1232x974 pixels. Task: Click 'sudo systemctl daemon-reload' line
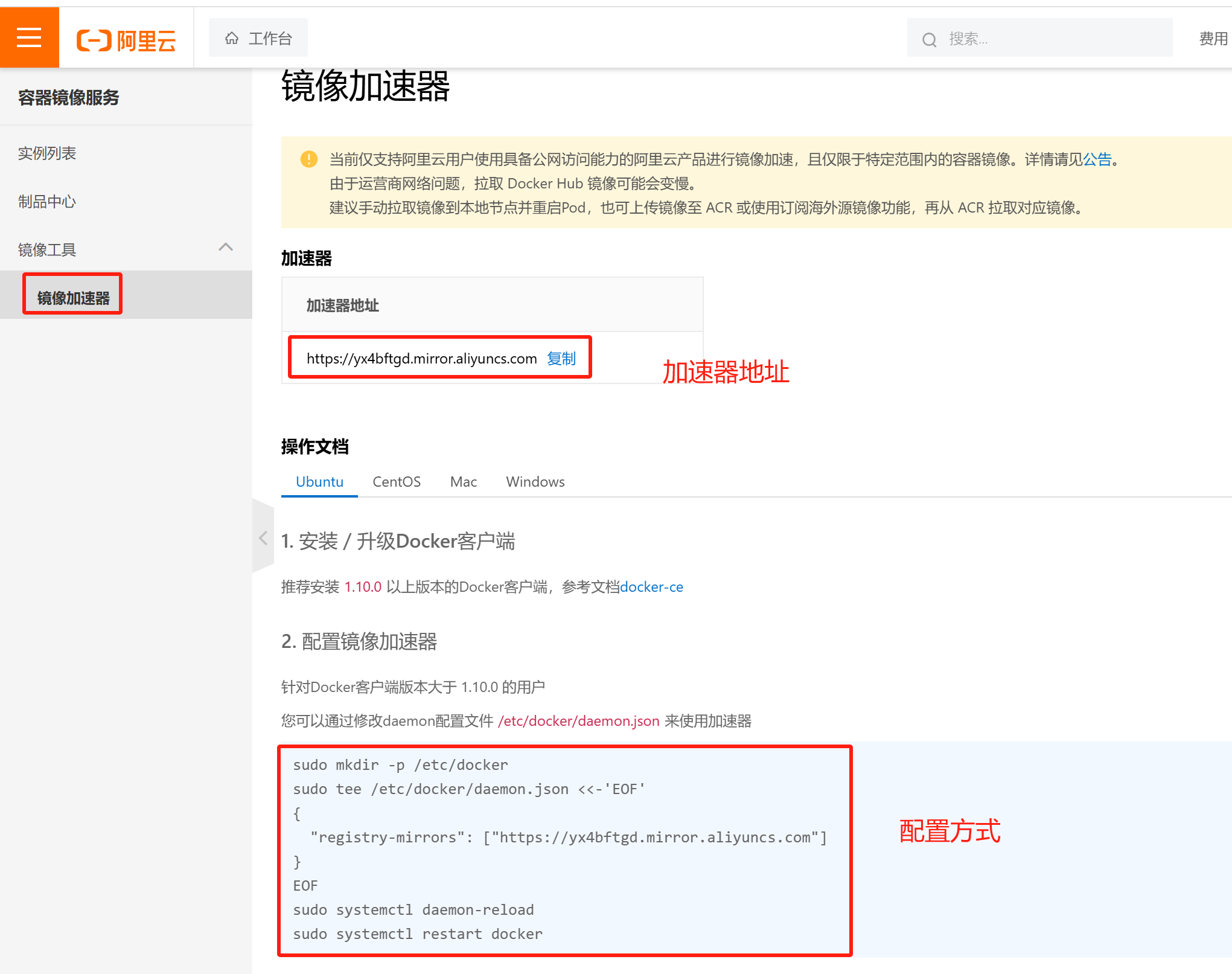[x=413, y=910]
